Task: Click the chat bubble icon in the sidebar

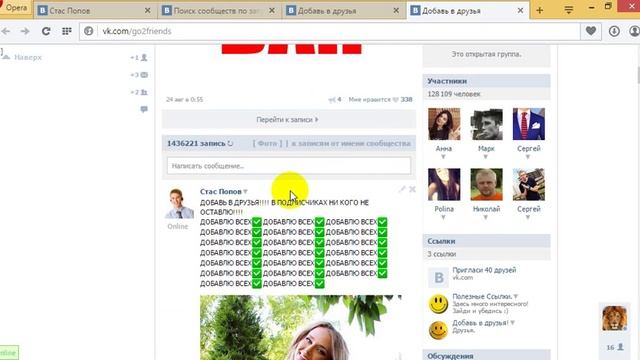Action: pos(144,109)
